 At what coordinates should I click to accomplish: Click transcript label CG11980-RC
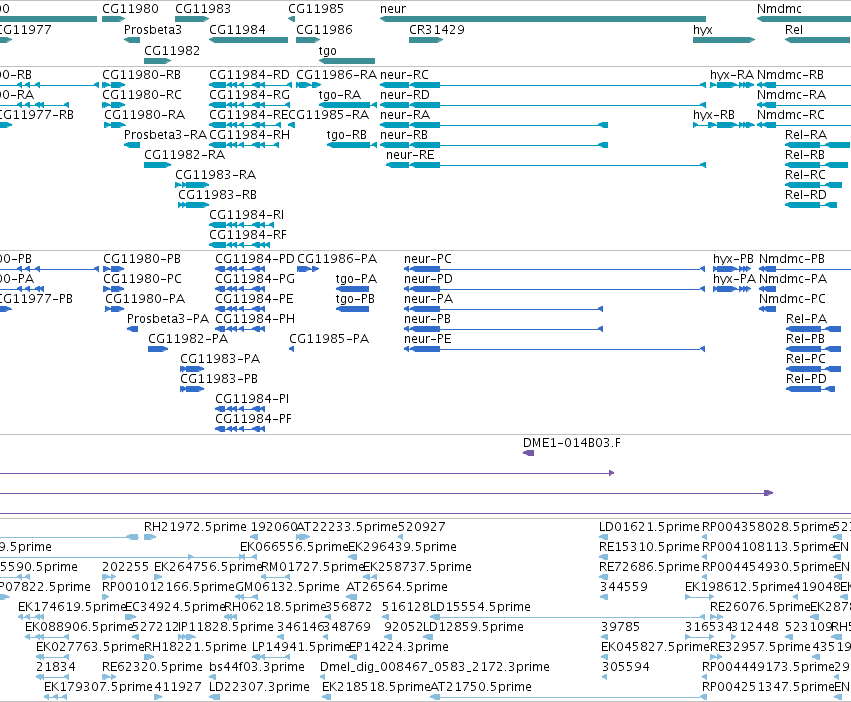(x=142, y=95)
